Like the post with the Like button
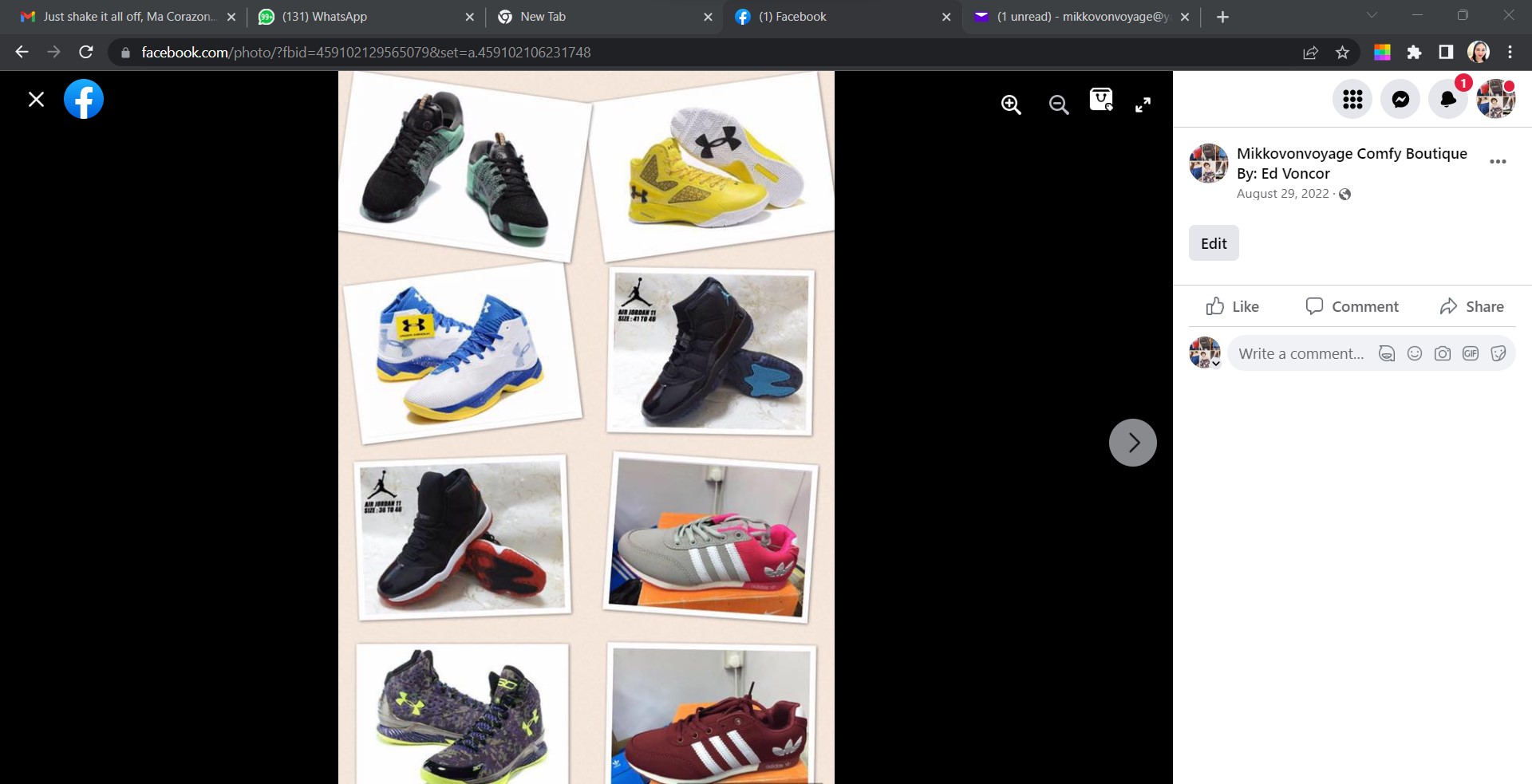The image size is (1532, 784). (x=1231, y=306)
